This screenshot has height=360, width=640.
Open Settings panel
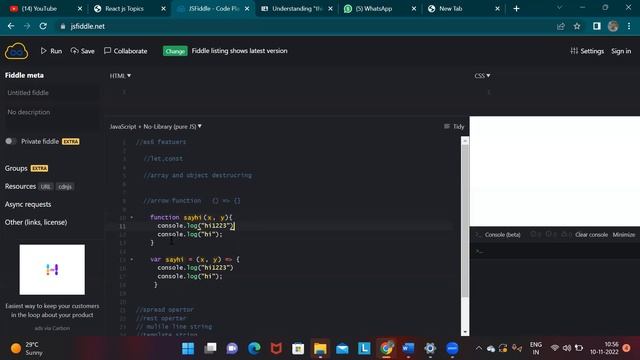587,51
